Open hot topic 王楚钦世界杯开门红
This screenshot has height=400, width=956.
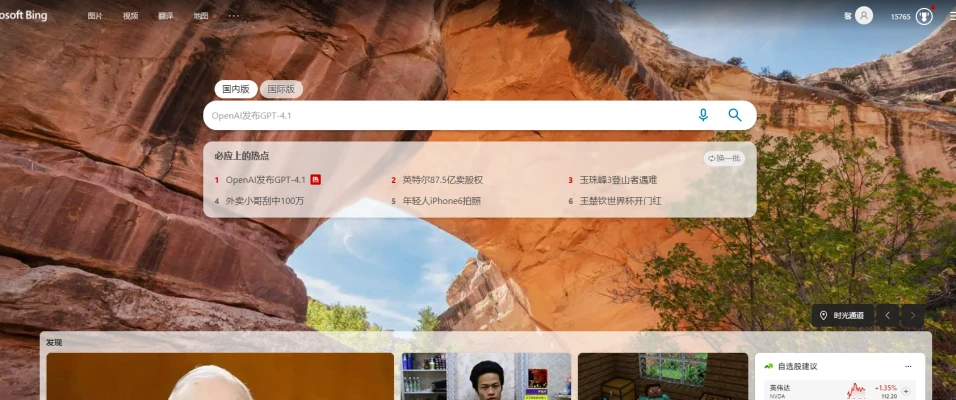621,201
